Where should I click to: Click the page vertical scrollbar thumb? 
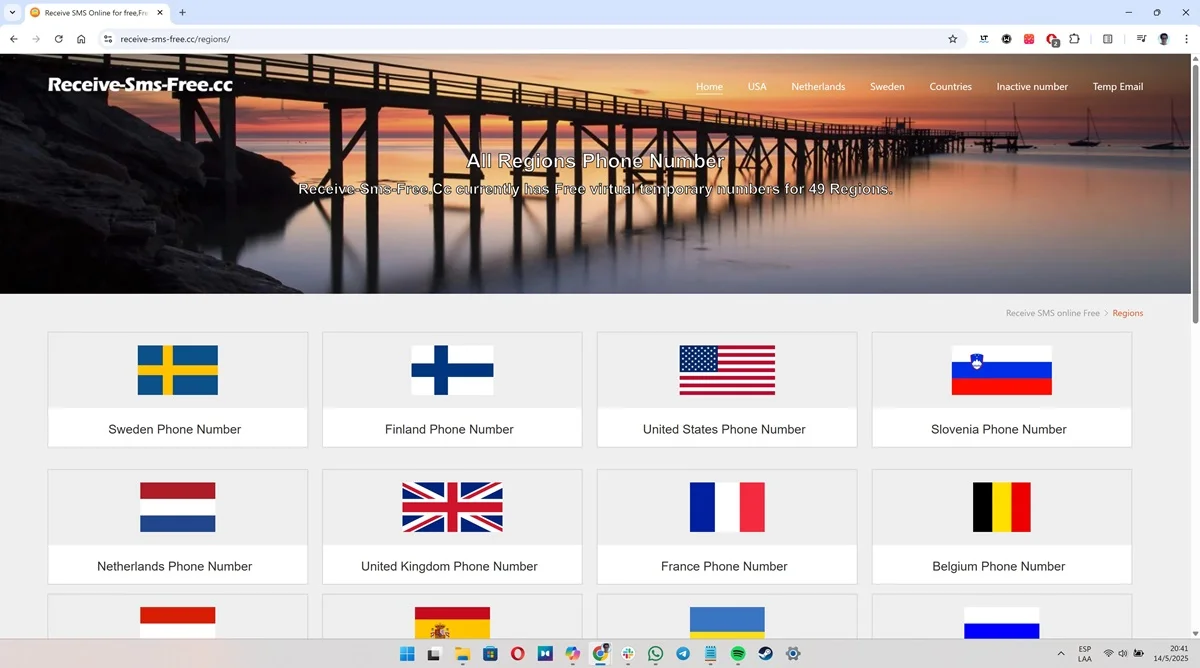point(1195,192)
